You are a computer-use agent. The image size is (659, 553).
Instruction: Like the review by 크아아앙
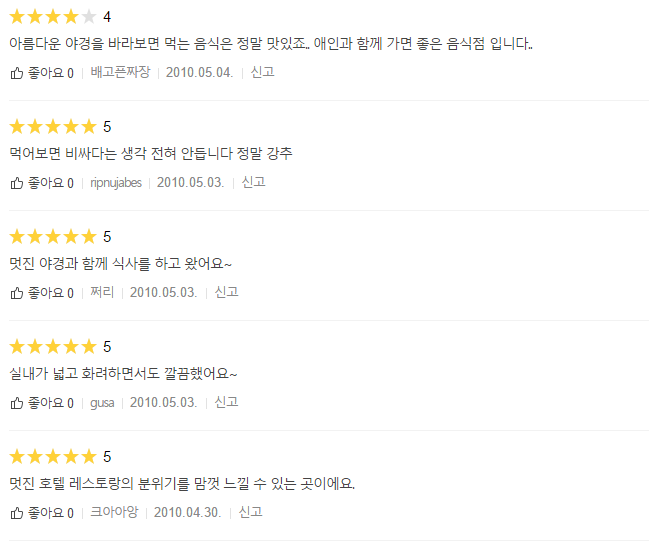pyautogui.click(x=17, y=513)
